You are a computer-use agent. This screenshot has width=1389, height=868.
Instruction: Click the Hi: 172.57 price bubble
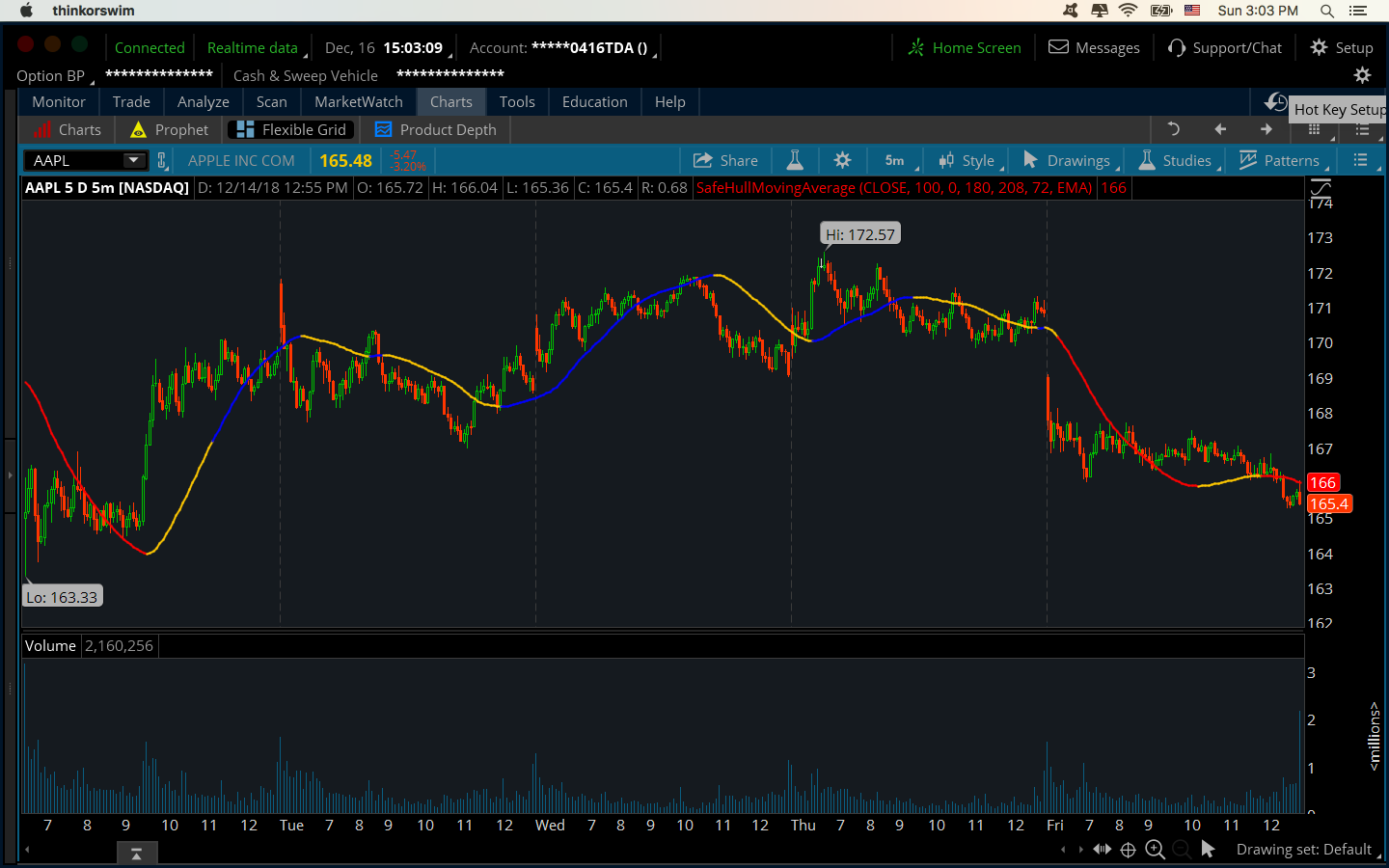click(860, 234)
